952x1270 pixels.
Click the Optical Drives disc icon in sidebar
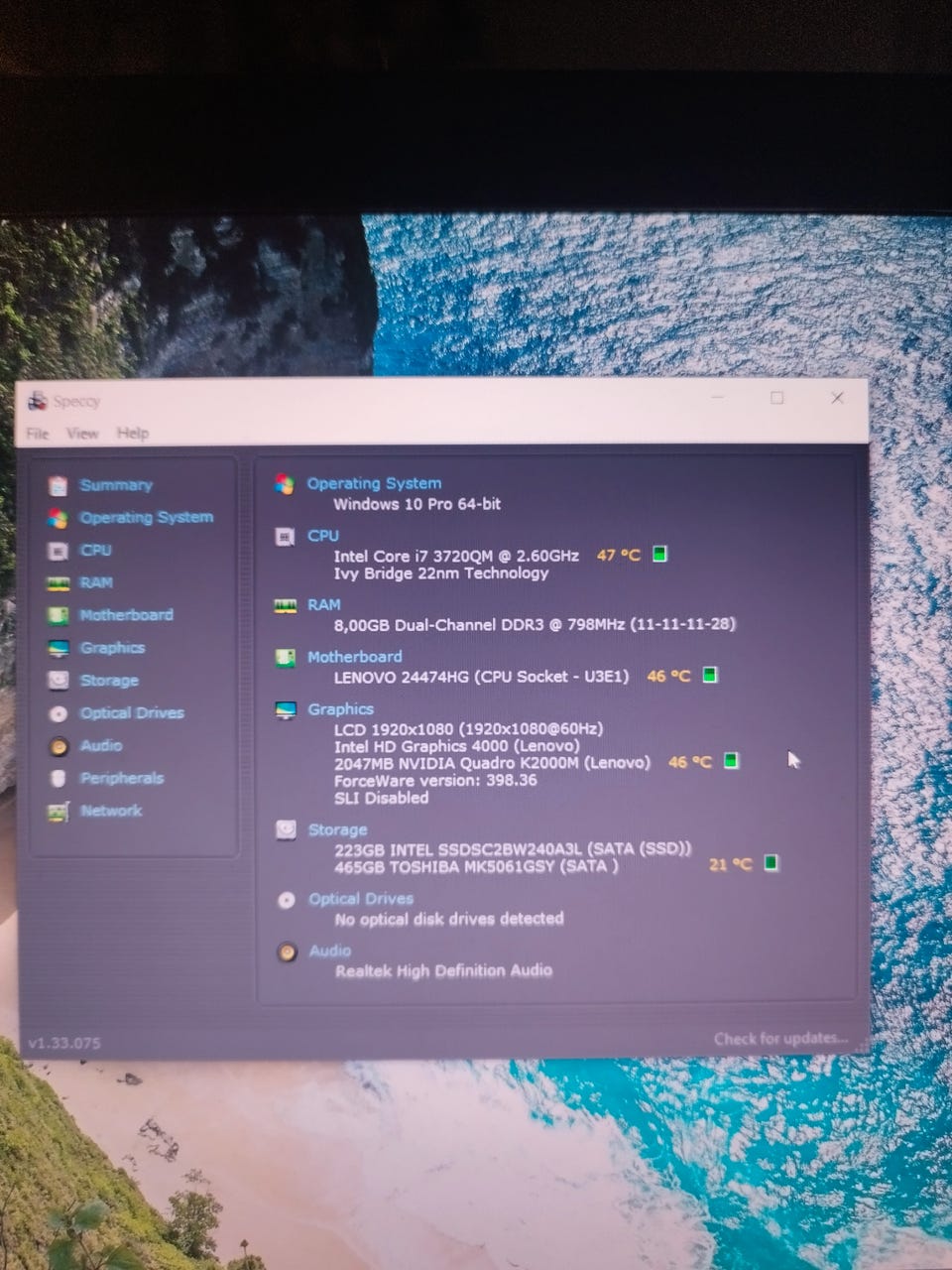59,713
